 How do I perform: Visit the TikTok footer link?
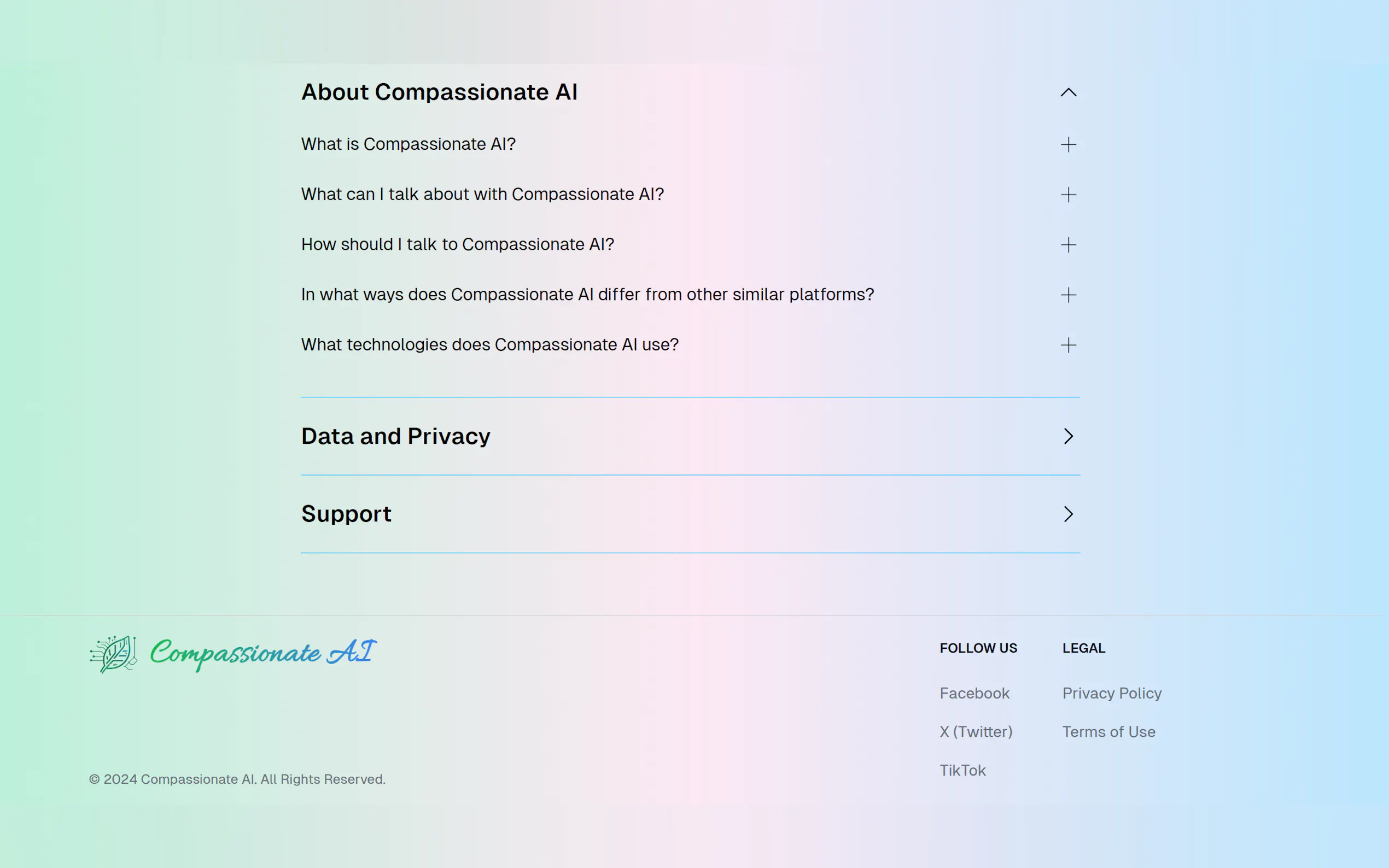(x=962, y=770)
